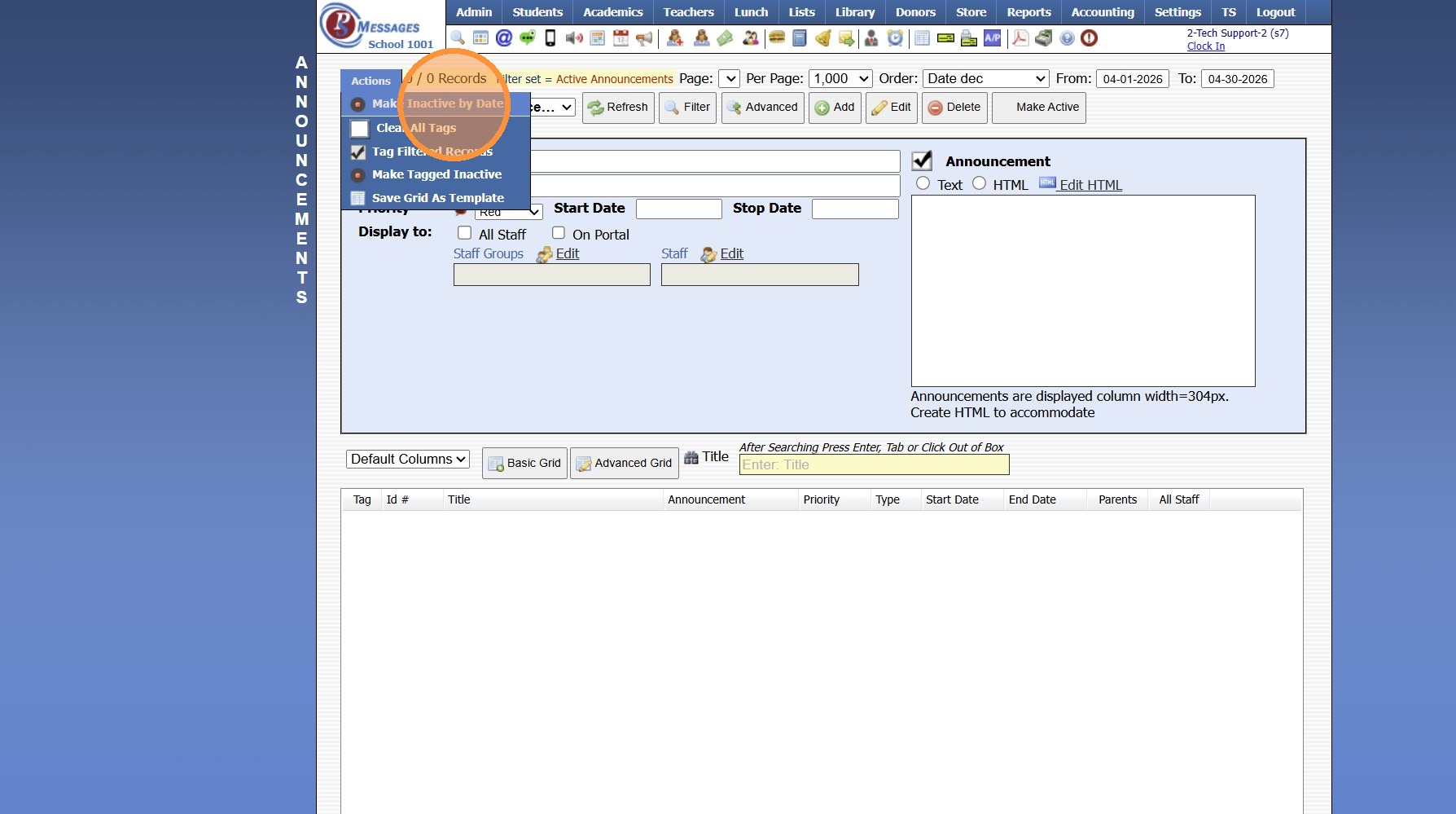
Task: Switch to the Basic Grid view
Action: pyautogui.click(x=524, y=463)
